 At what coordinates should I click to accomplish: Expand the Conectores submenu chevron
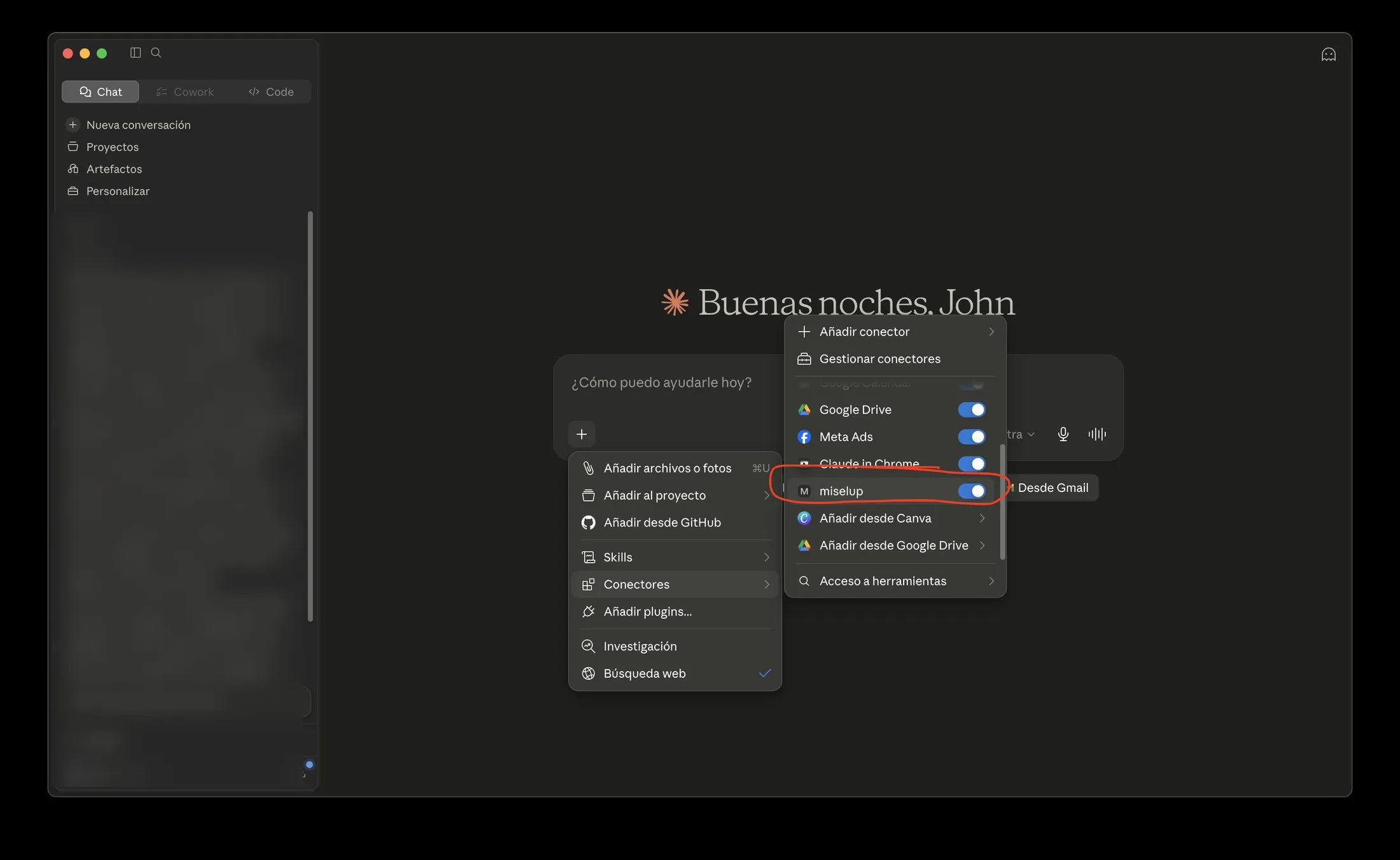[766, 584]
